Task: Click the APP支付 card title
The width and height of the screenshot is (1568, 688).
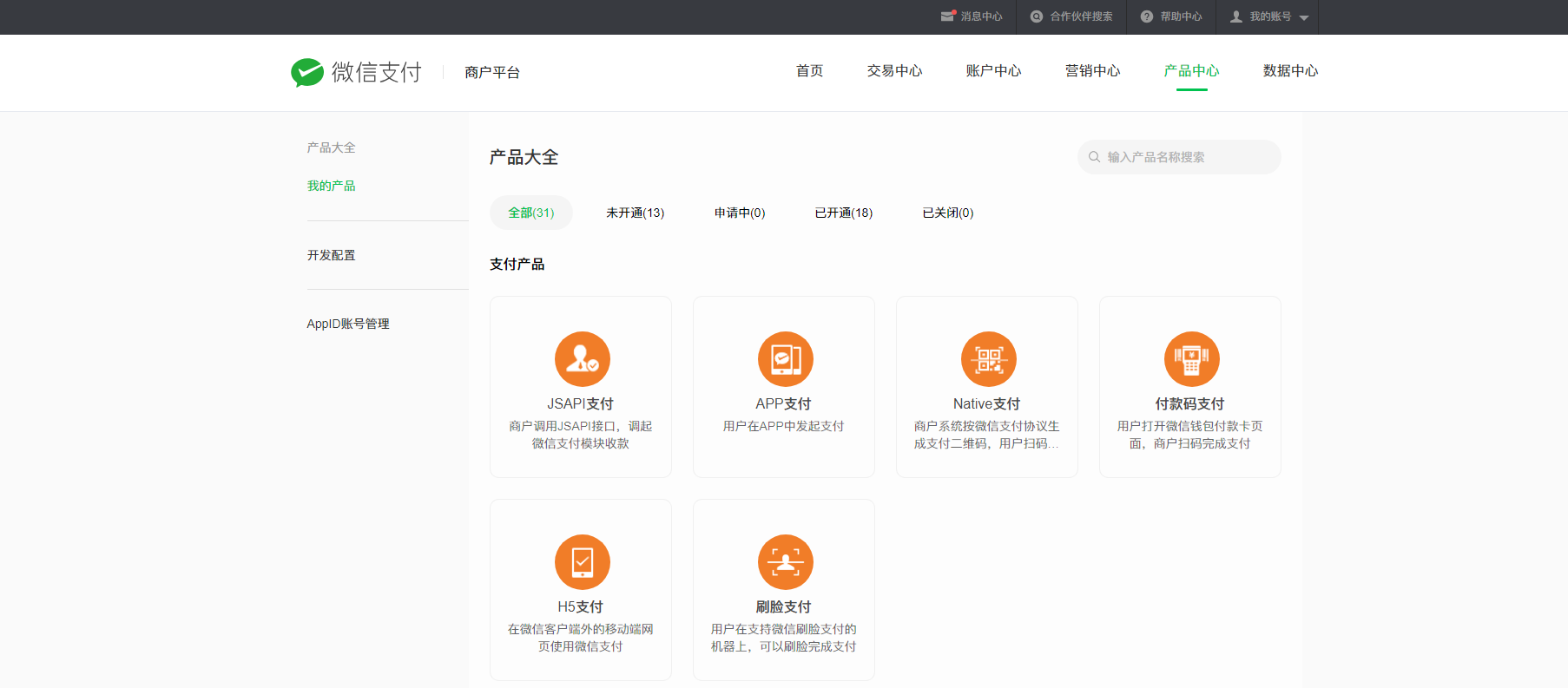Action: pyautogui.click(x=783, y=403)
